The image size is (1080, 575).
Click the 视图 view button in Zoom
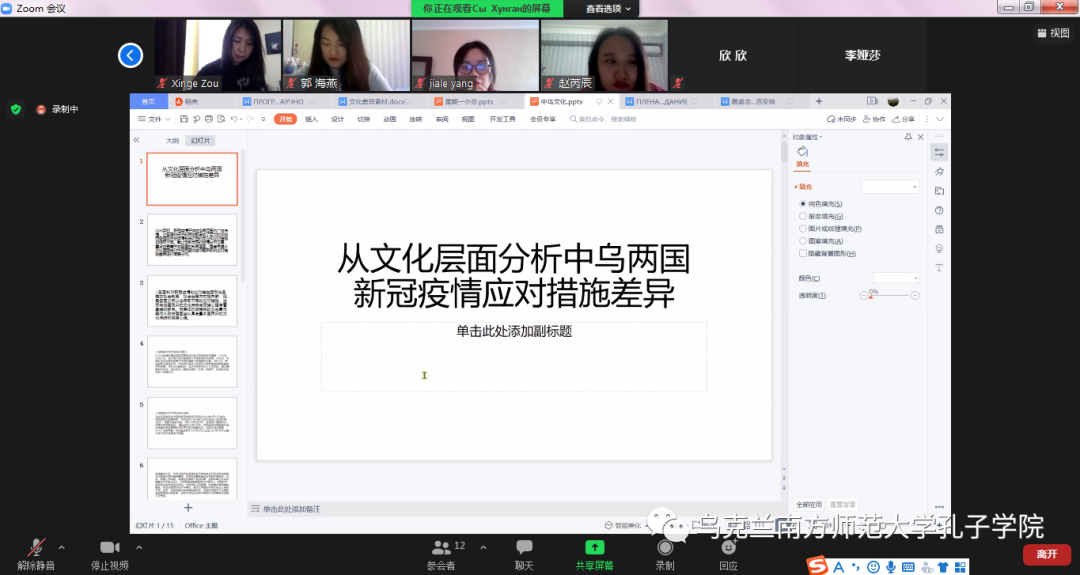click(1053, 33)
